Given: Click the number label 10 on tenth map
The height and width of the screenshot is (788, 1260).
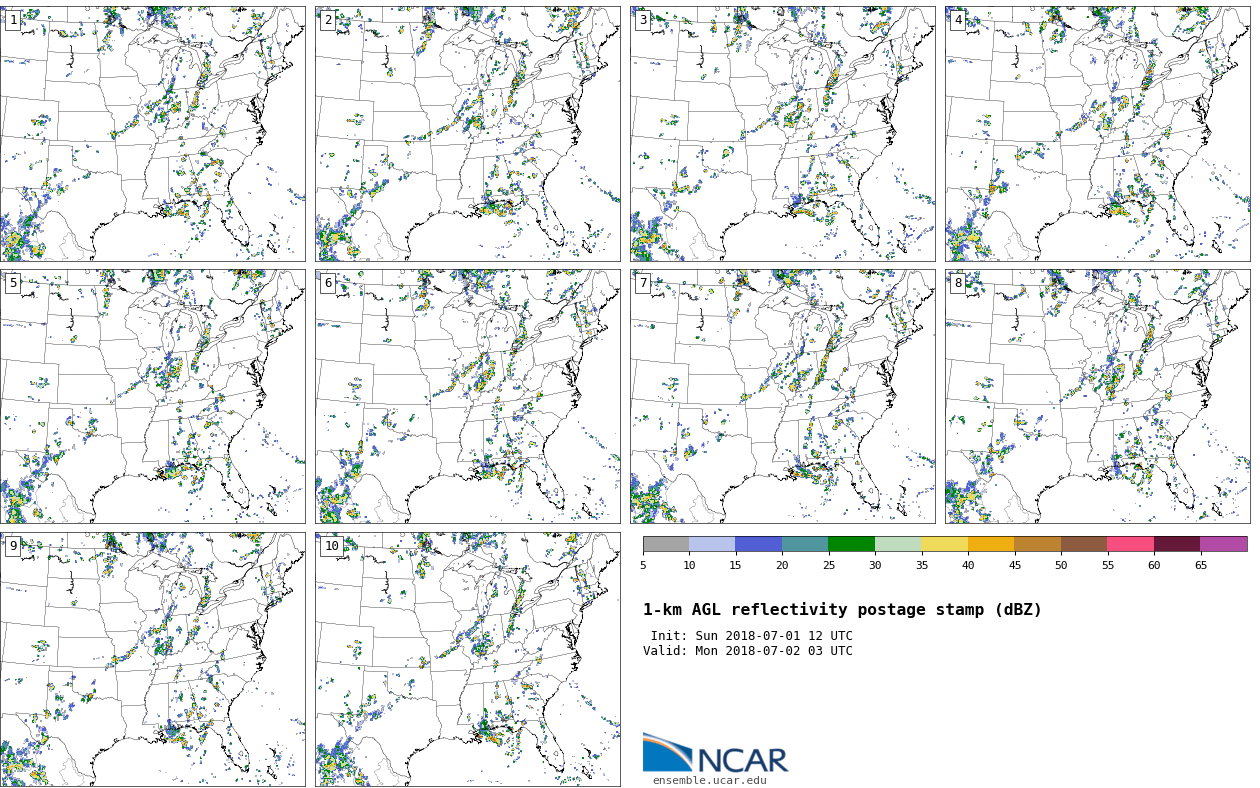Looking at the screenshot, I should (331, 546).
